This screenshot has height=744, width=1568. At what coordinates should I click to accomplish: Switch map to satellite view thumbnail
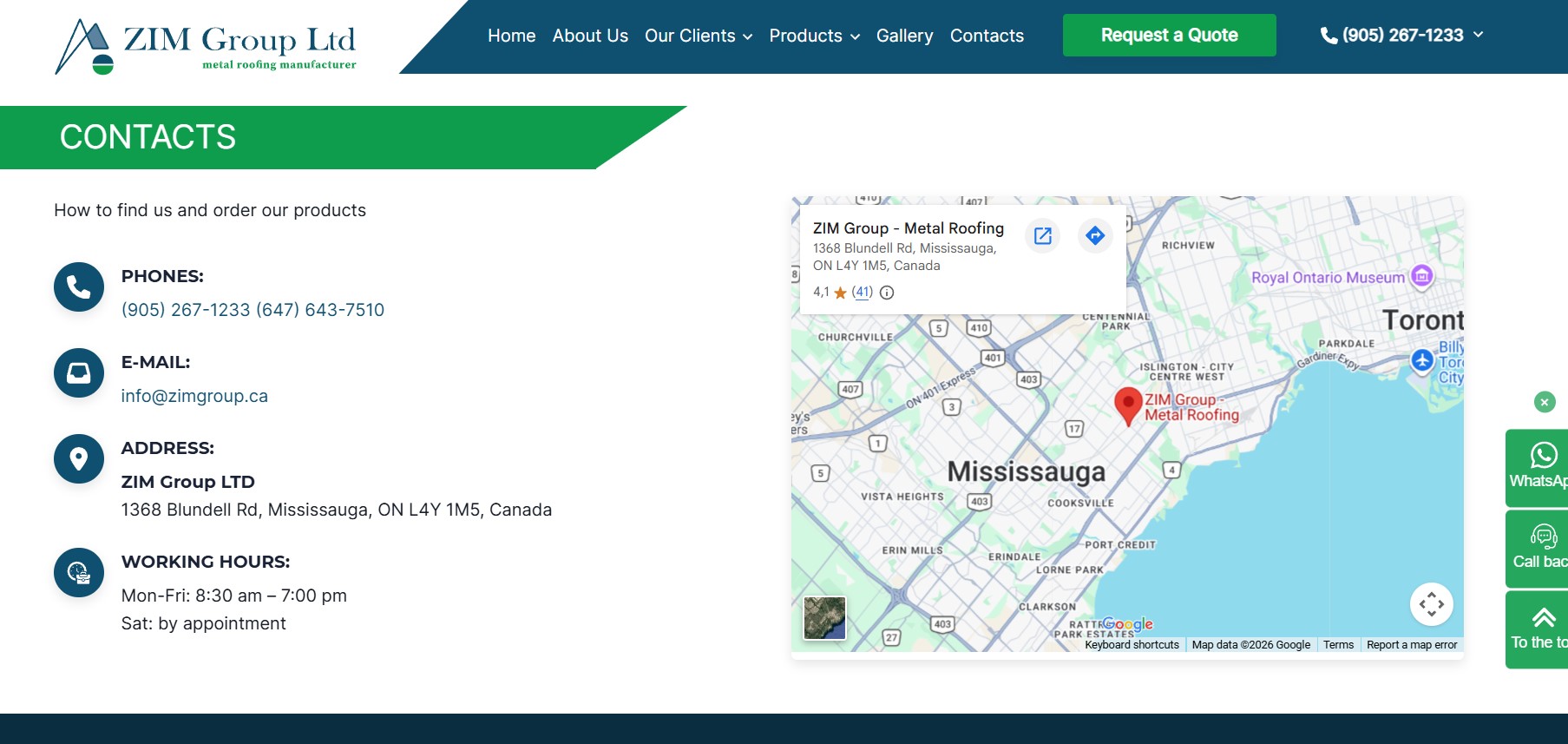(x=824, y=618)
